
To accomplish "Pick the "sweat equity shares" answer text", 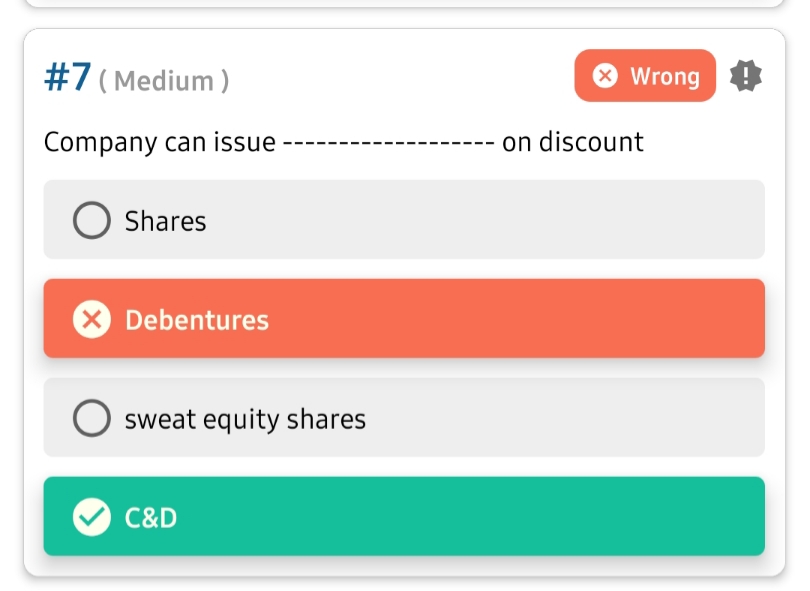I will 245,419.
